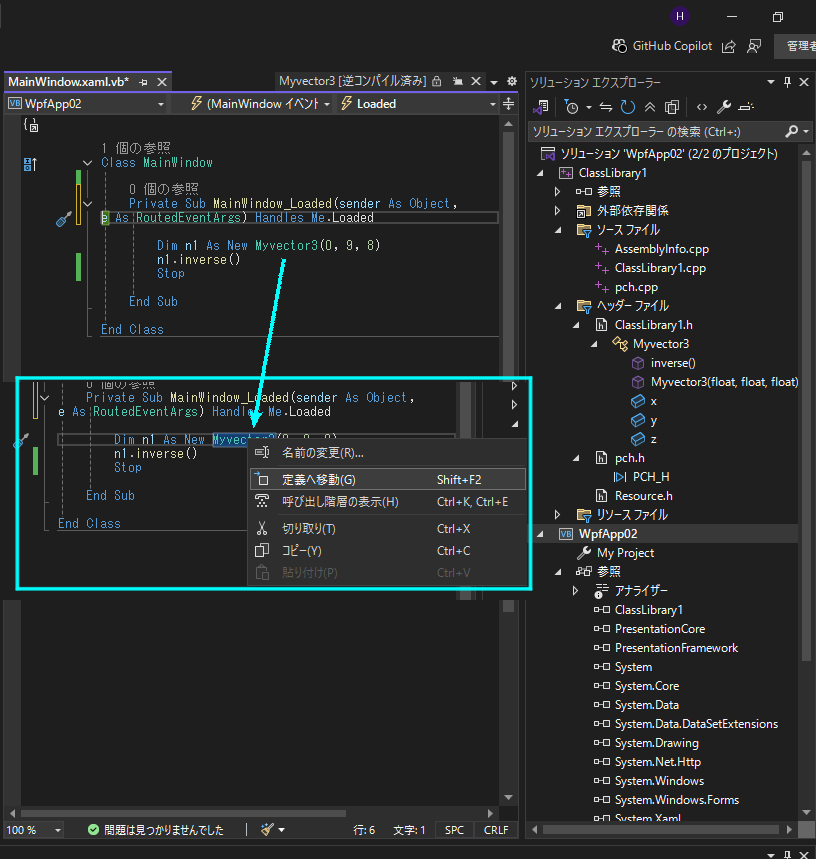This screenshot has height=859, width=816.
Task: Click the switch views icon in Solution Explorer
Action: (541, 107)
